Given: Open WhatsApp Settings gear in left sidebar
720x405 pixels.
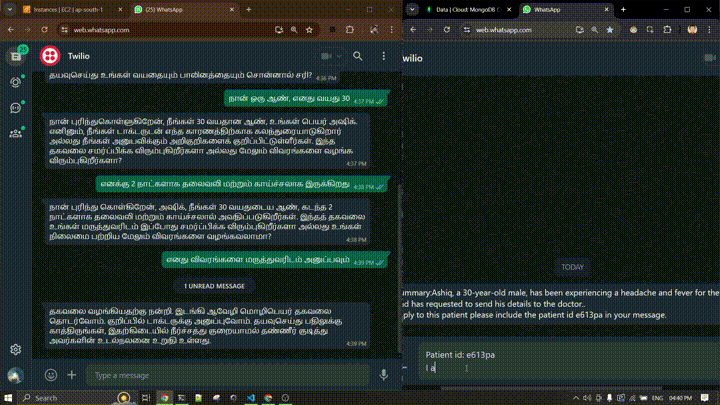Looking at the screenshot, I should point(16,349).
